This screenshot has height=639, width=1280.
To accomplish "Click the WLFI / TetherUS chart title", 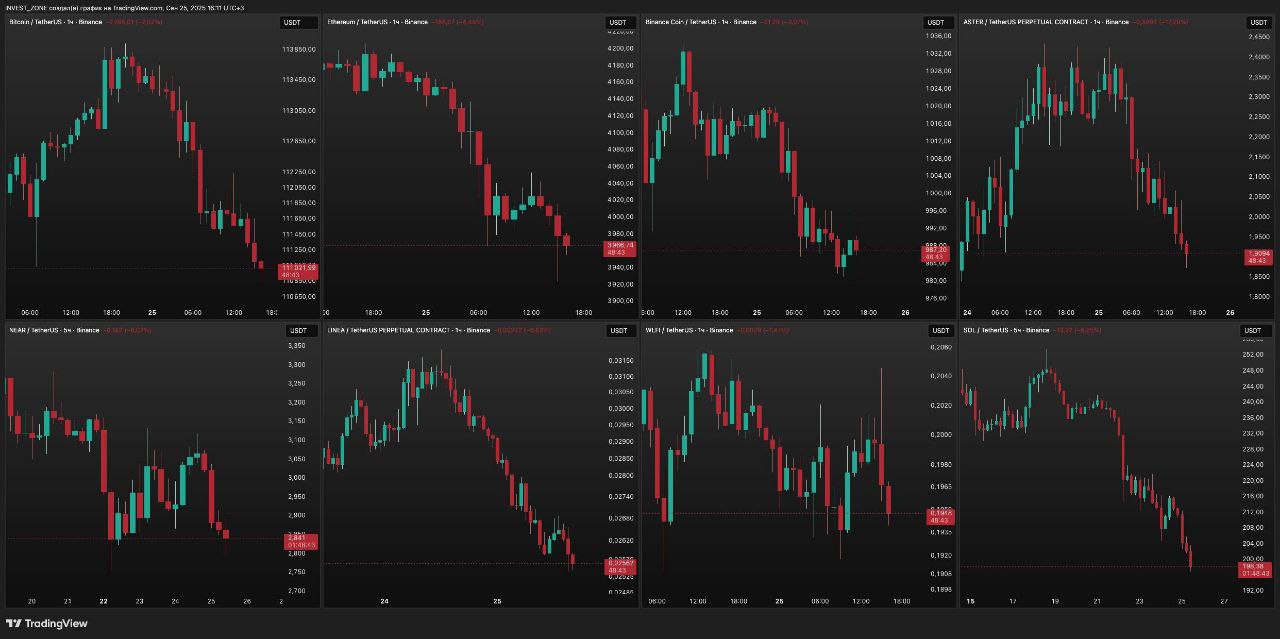I will [690, 329].
